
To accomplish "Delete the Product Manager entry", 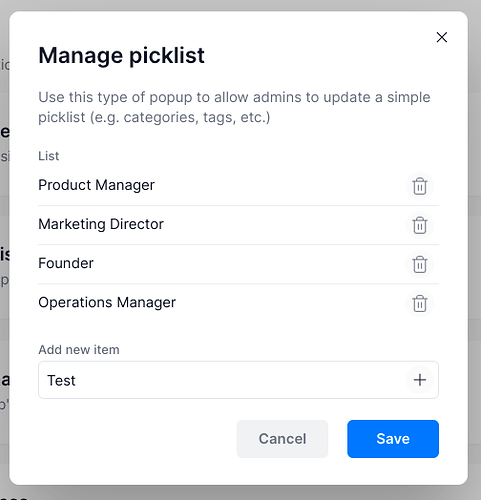I will 420,186.
